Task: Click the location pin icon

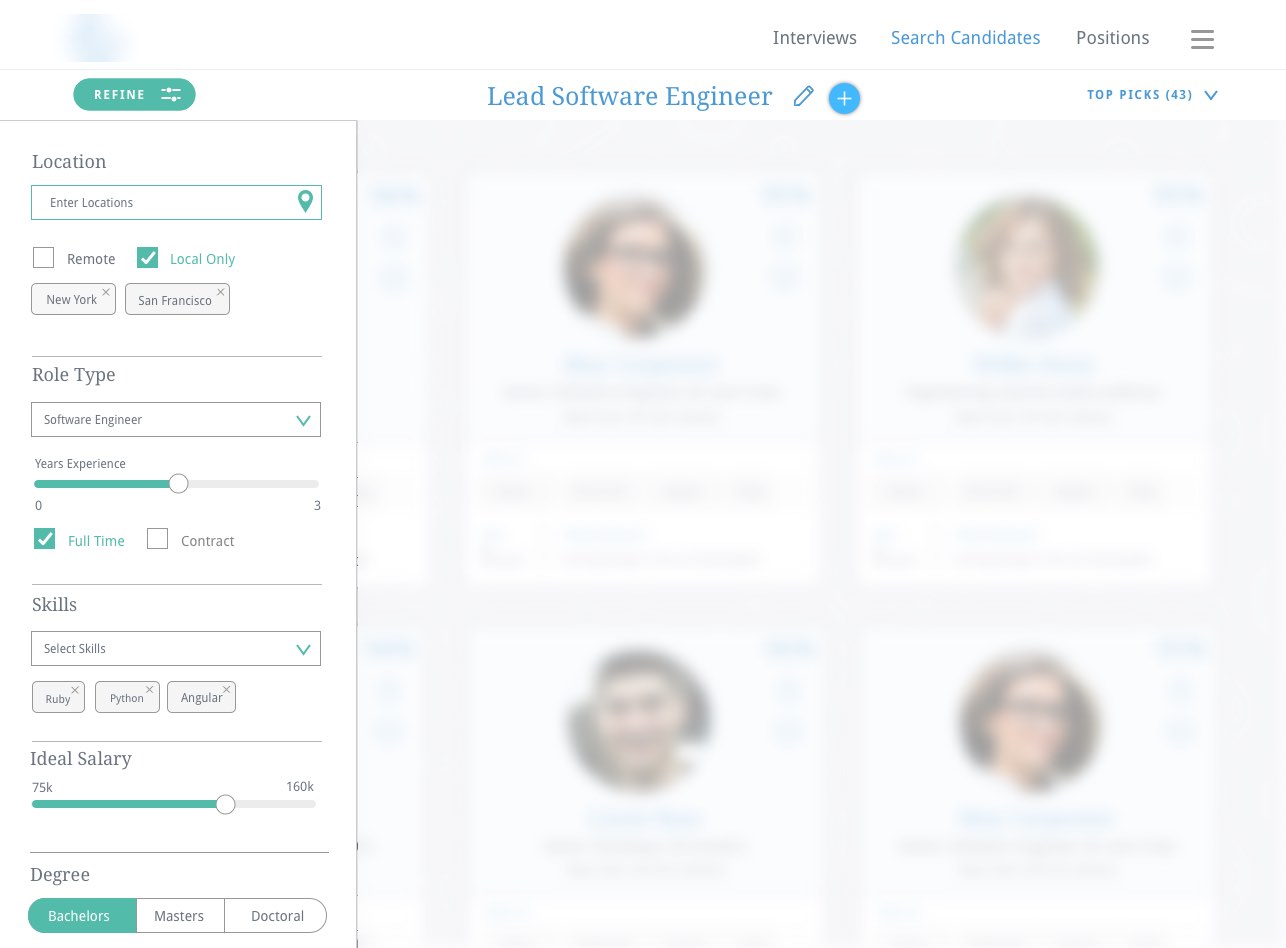Action: pyautogui.click(x=306, y=202)
